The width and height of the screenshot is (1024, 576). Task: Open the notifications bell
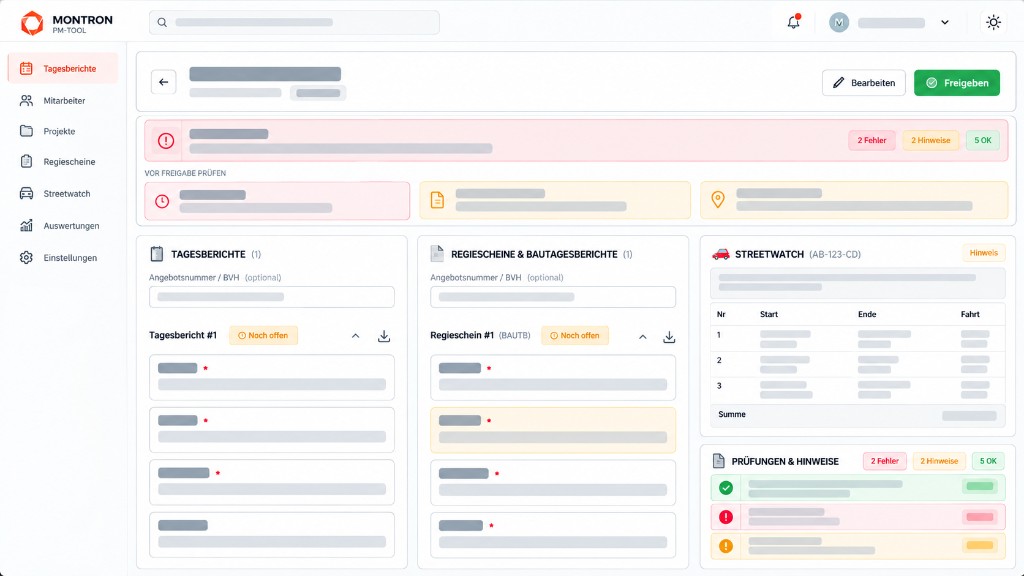click(793, 22)
